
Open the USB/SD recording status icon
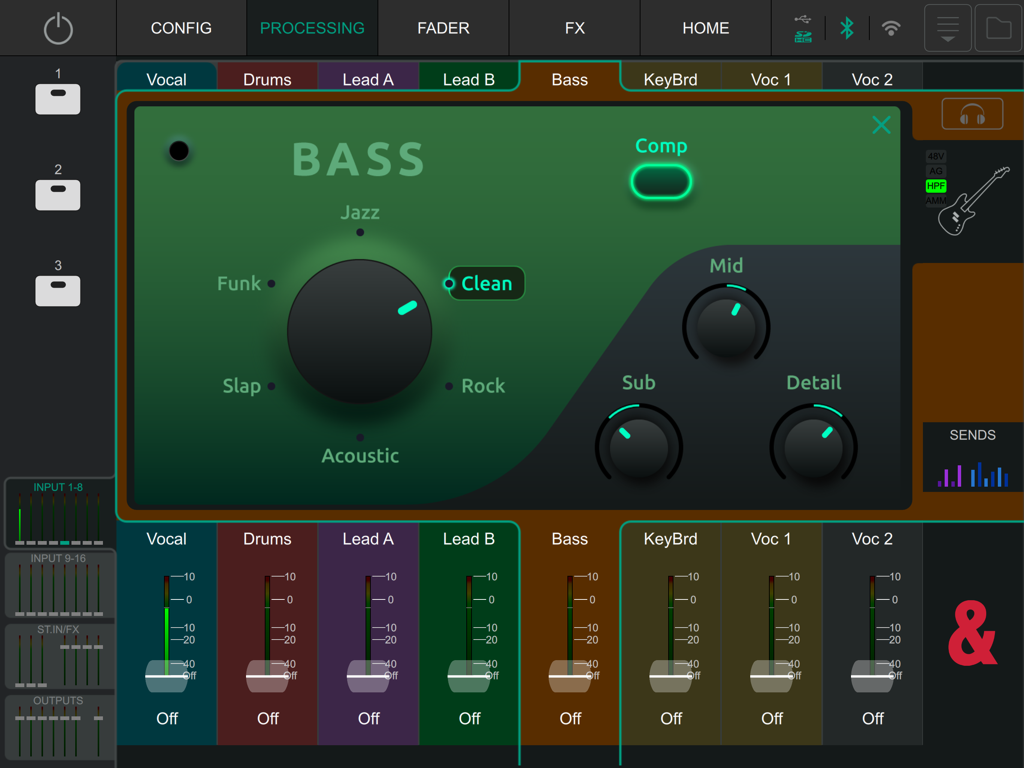tap(801, 28)
